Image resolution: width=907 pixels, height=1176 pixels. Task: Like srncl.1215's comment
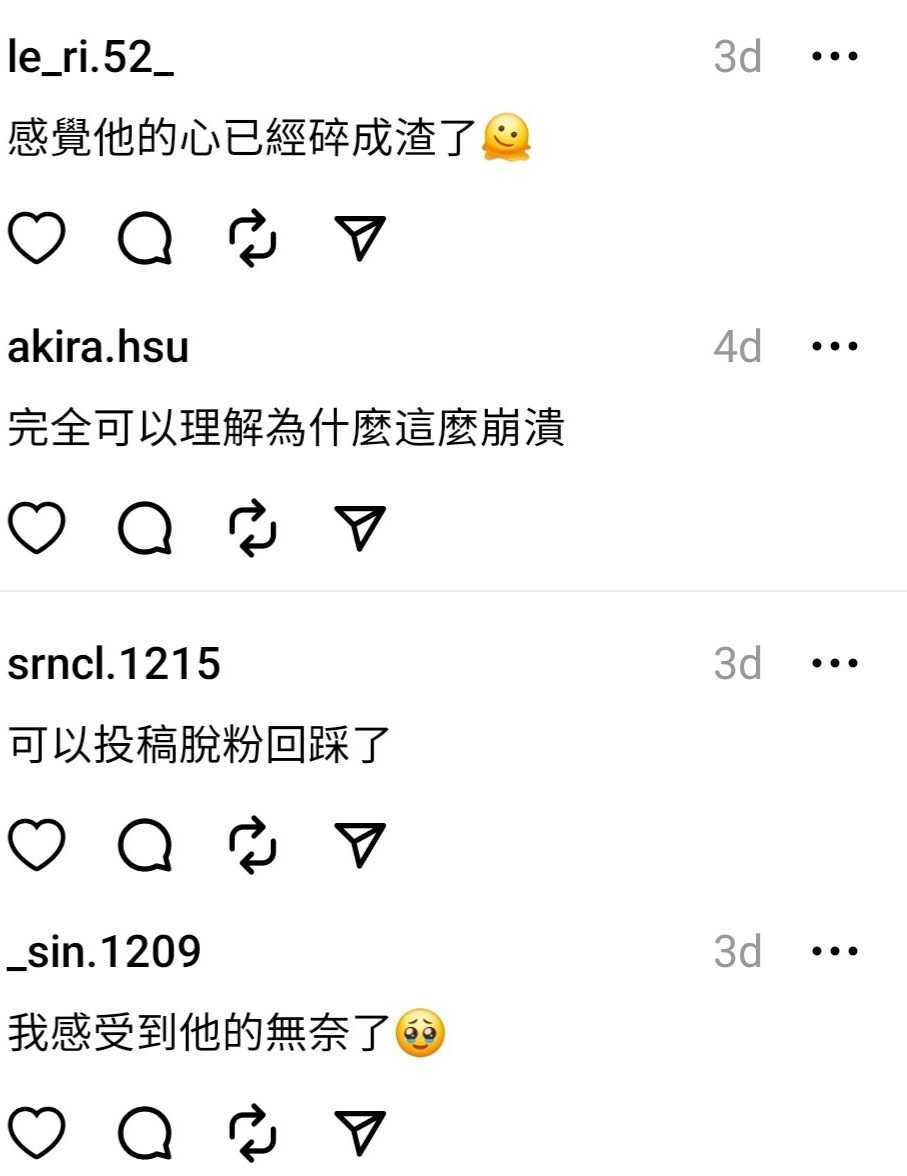pos(37,845)
